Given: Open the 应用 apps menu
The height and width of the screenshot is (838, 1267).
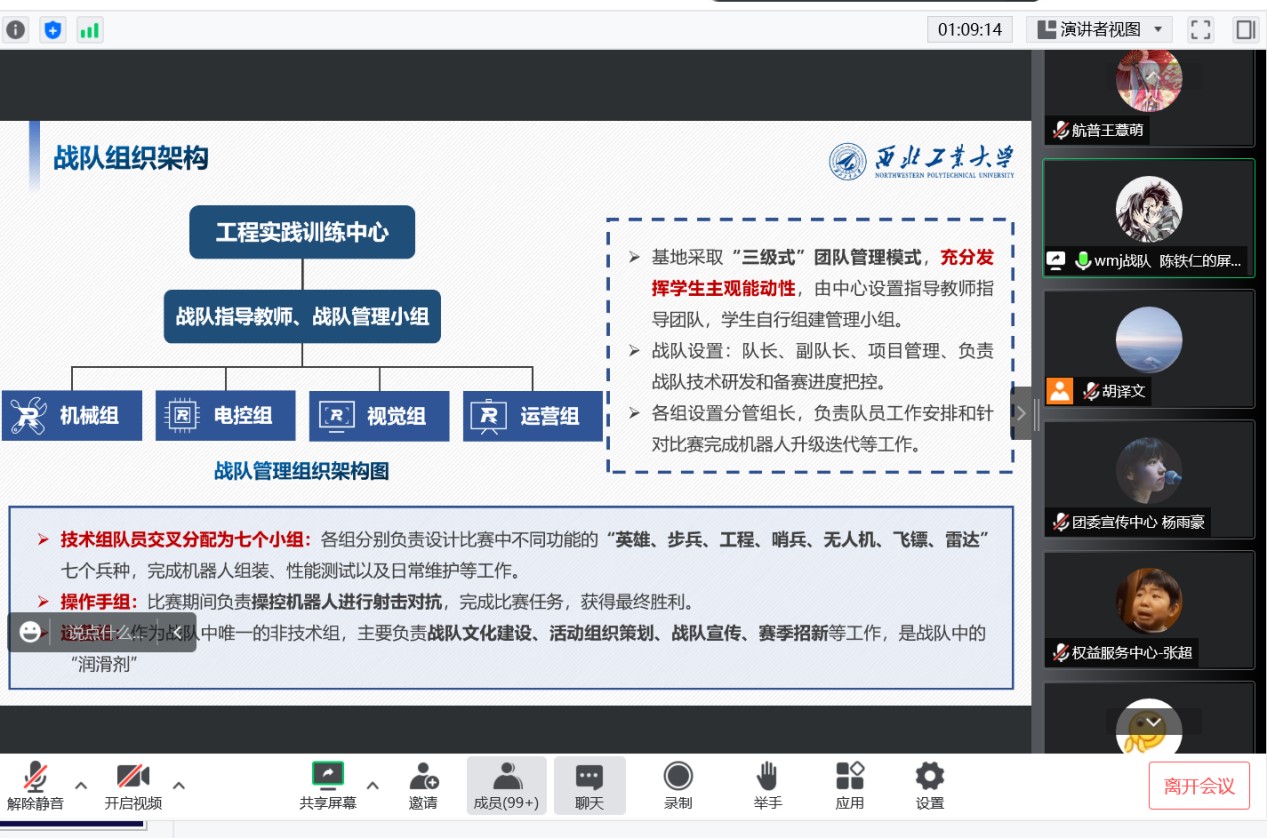Looking at the screenshot, I should point(850,785).
